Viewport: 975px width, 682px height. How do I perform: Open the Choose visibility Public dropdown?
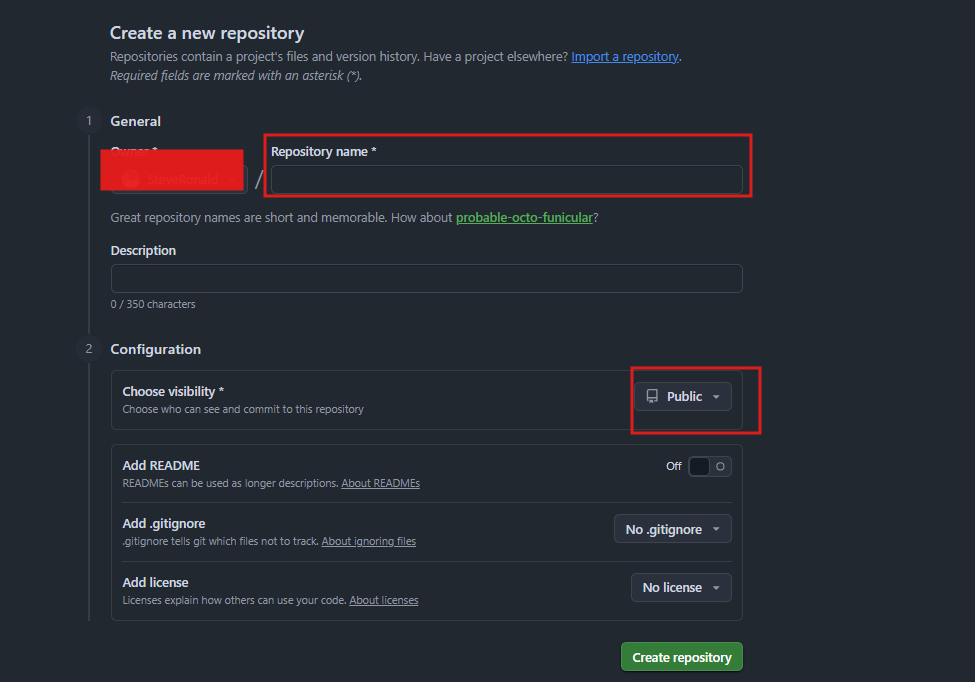coord(683,397)
